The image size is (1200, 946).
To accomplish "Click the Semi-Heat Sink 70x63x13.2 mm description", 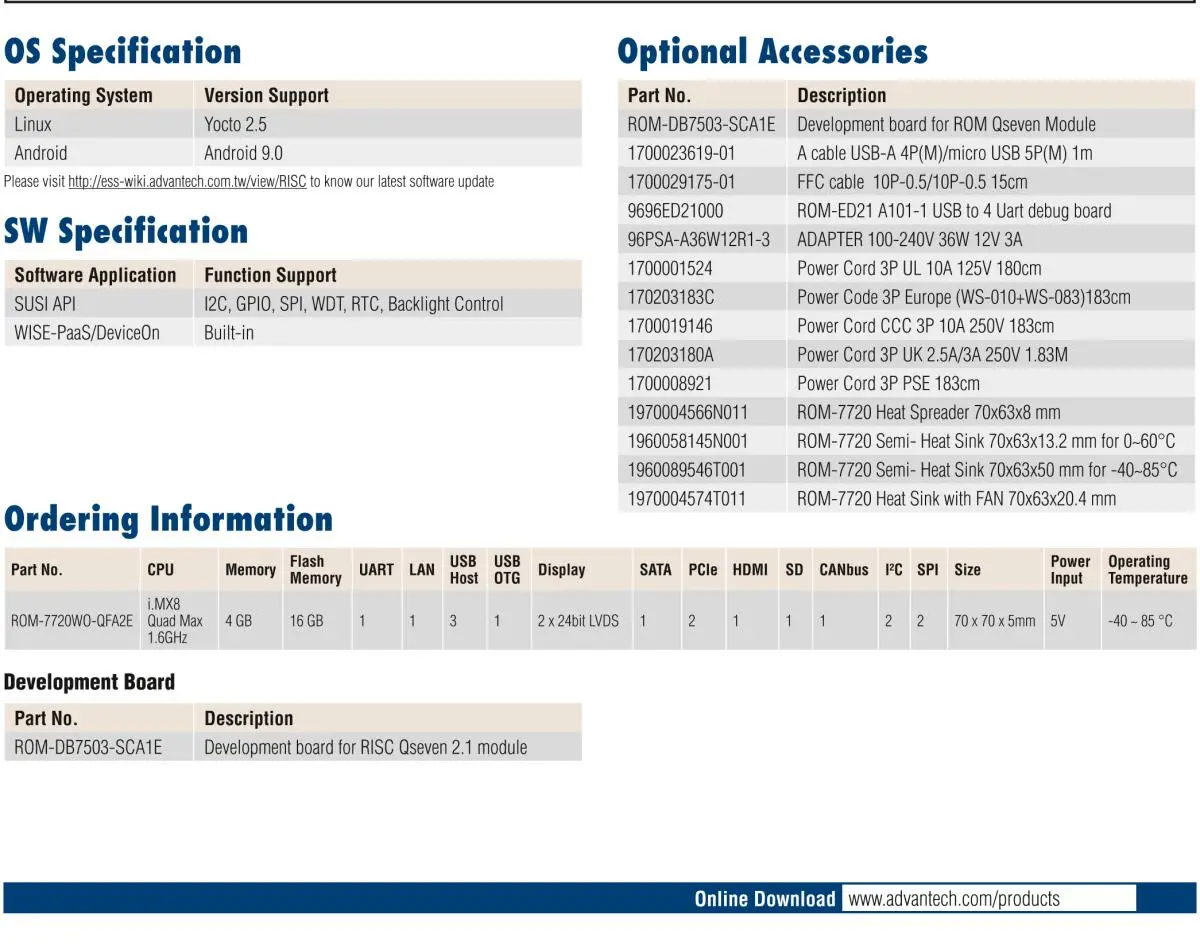I will point(986,441).
